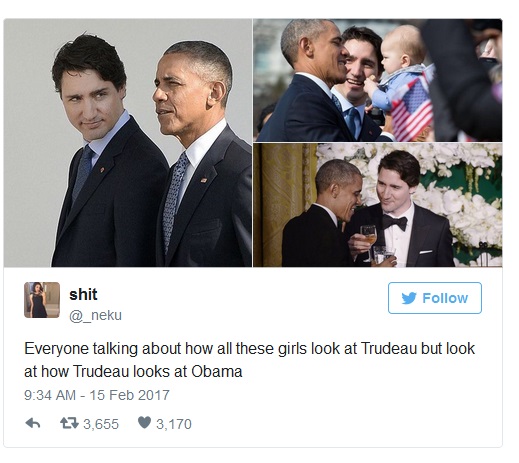The image size is (519, 463).
Task: Like the tweet with the heart icon
Action: click(144, 423)
